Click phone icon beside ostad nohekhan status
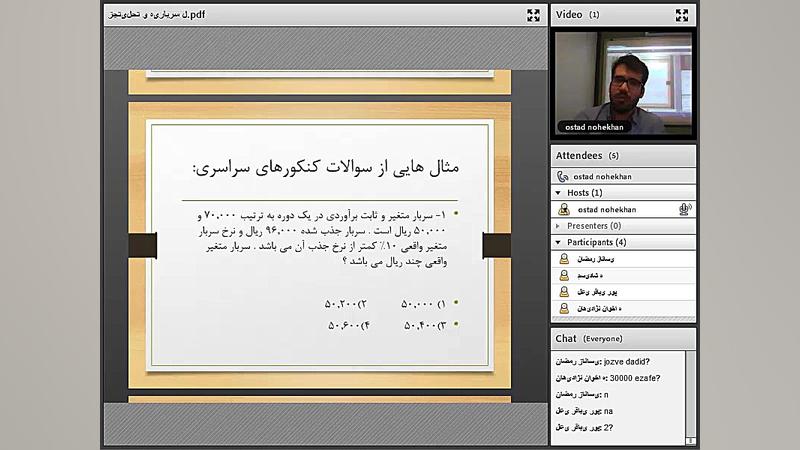800x450 pixels. [563, 177]
